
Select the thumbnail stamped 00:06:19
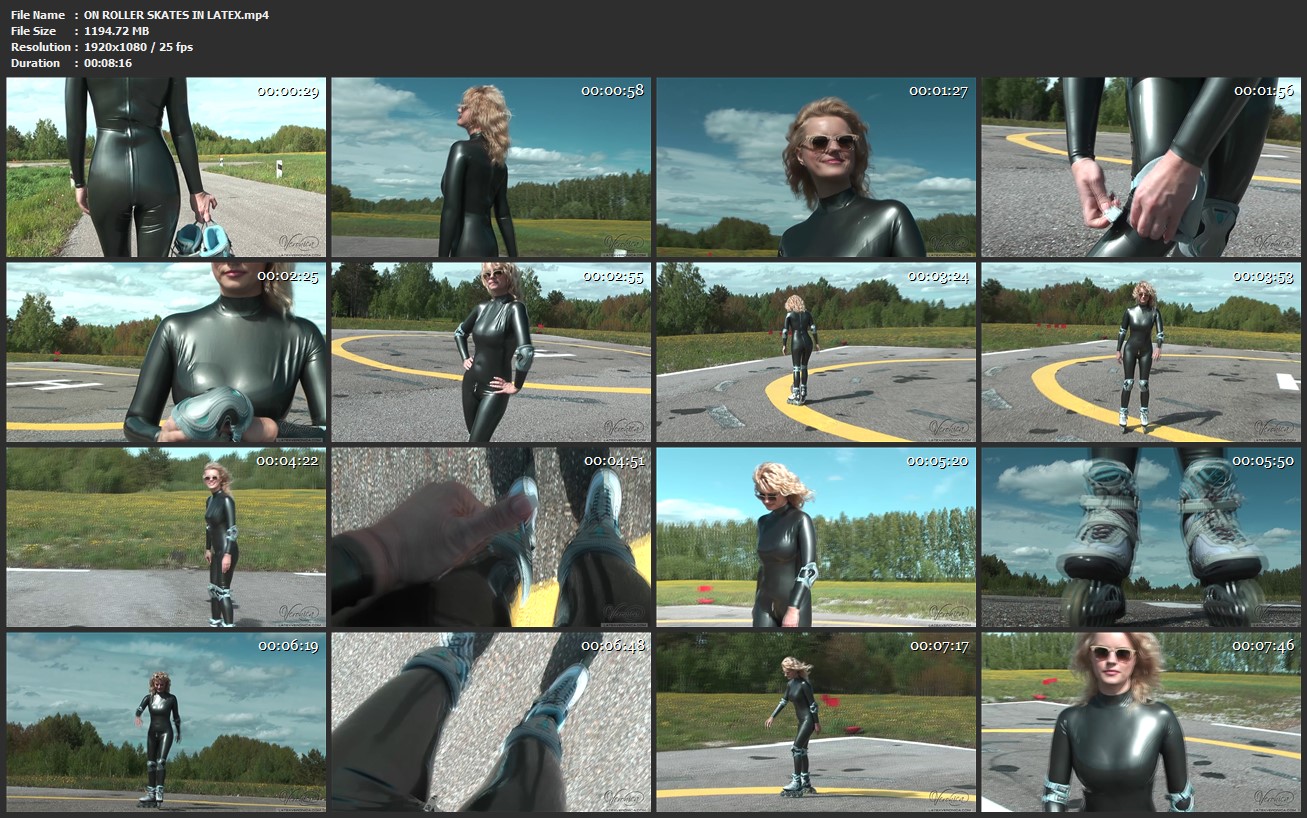166,722
